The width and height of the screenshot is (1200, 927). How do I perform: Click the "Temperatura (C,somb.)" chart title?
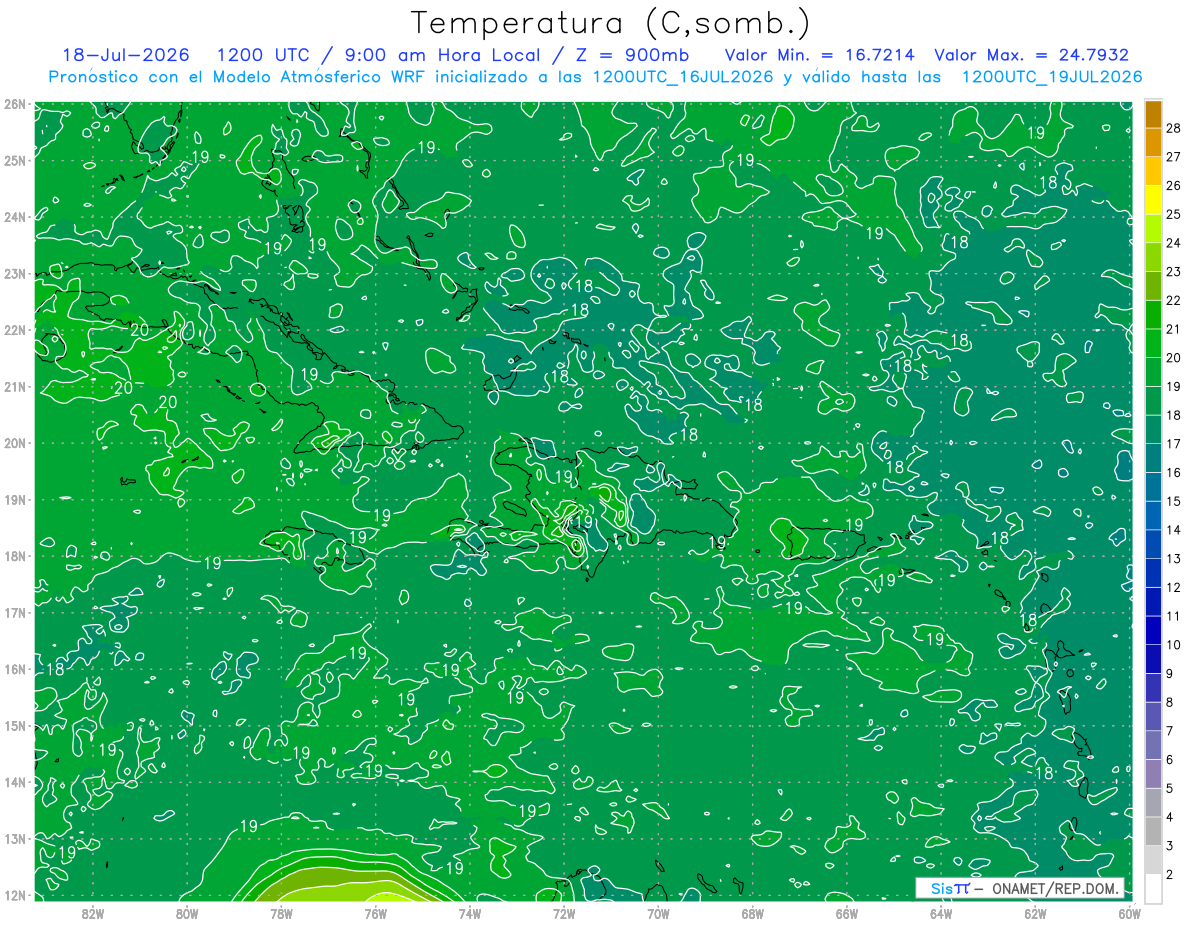(x=611, y=23)
